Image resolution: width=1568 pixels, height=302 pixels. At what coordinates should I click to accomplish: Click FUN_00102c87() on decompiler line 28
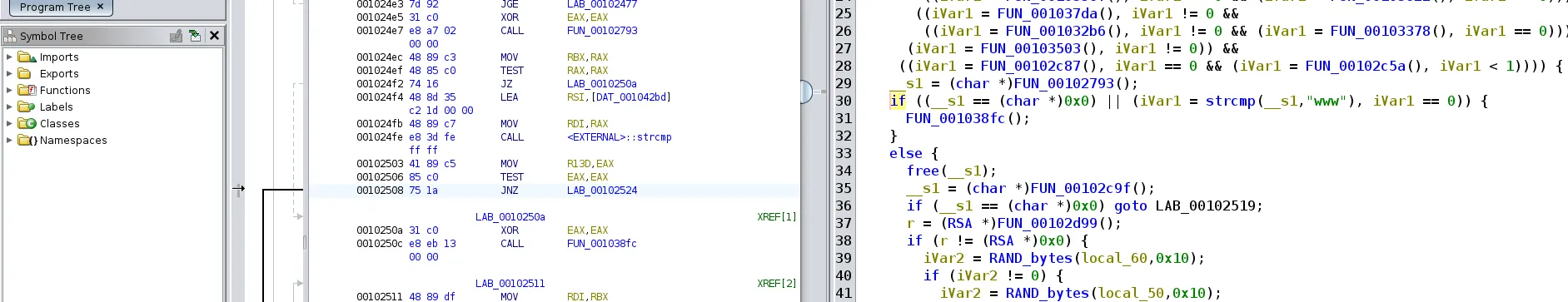[x=1039, y=66]
